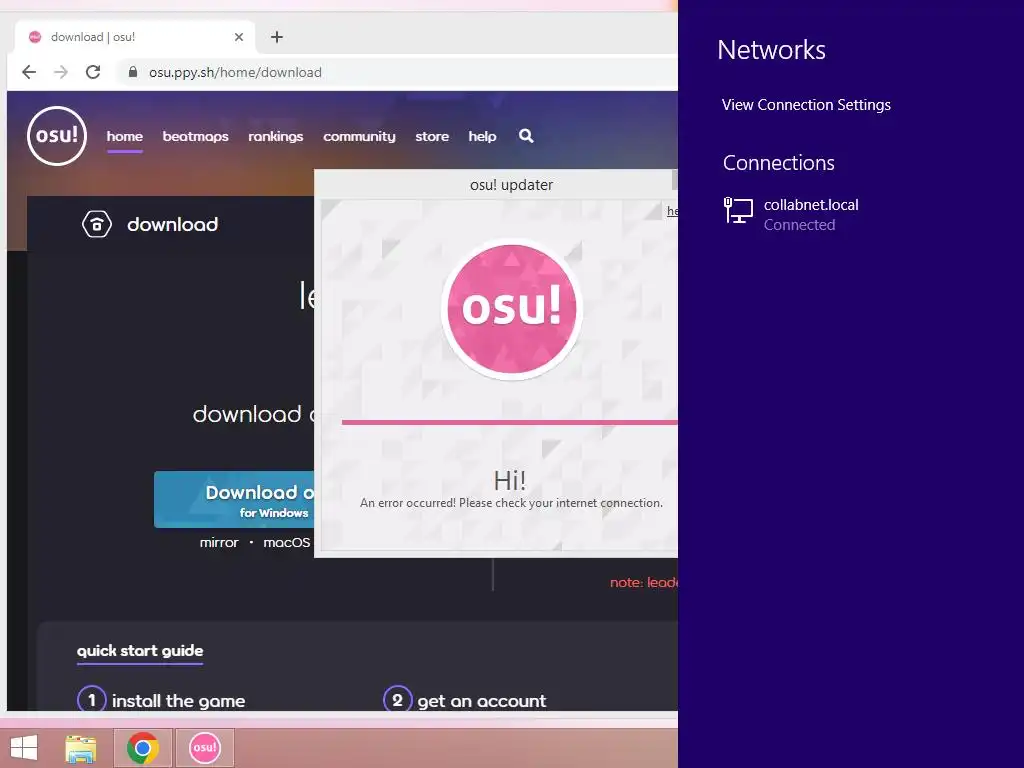Open the community menu

[359, 136]
